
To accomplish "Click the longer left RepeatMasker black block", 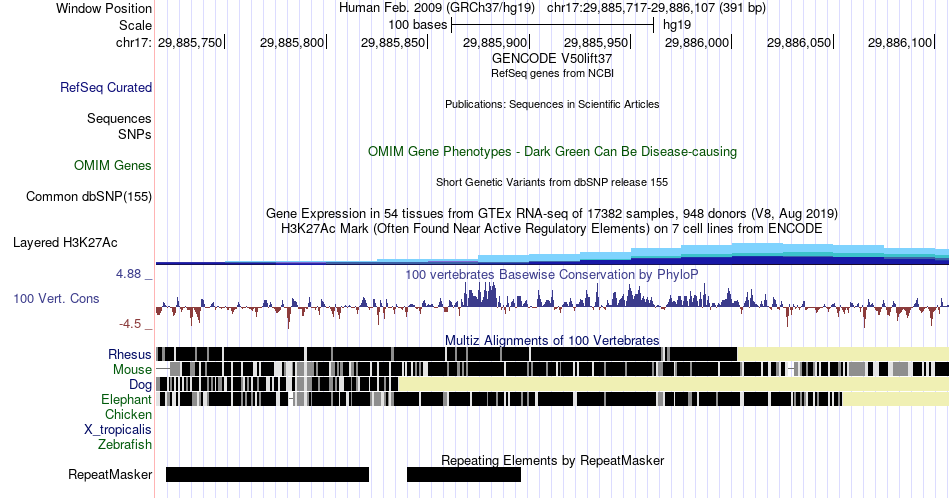I will (x=267, y=474).
